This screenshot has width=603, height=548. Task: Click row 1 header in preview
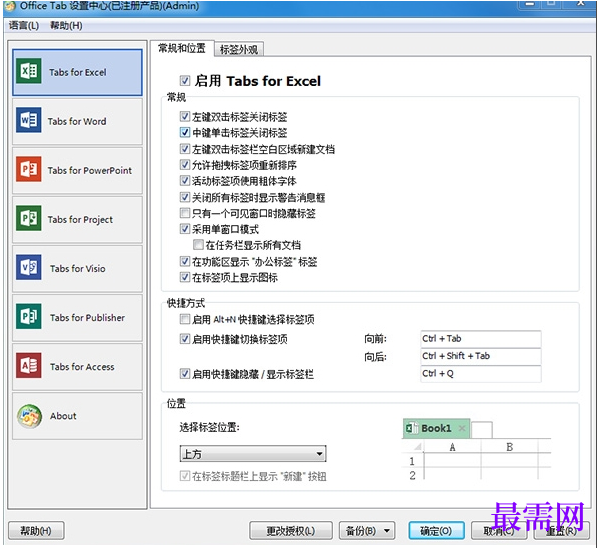pos(412,461)
